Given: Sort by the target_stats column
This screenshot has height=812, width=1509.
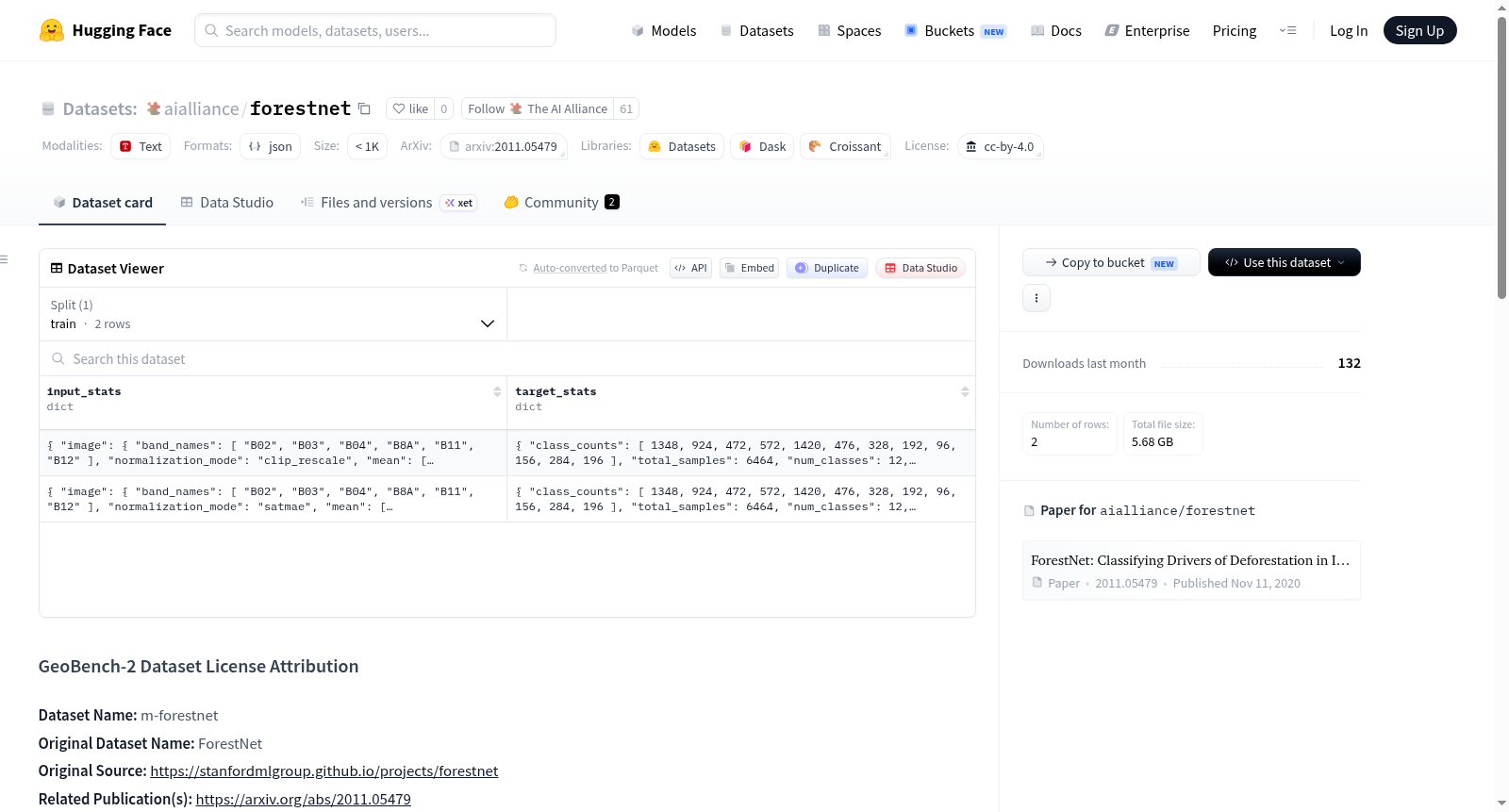Looking at the screenshot, I should click(965, 391).
